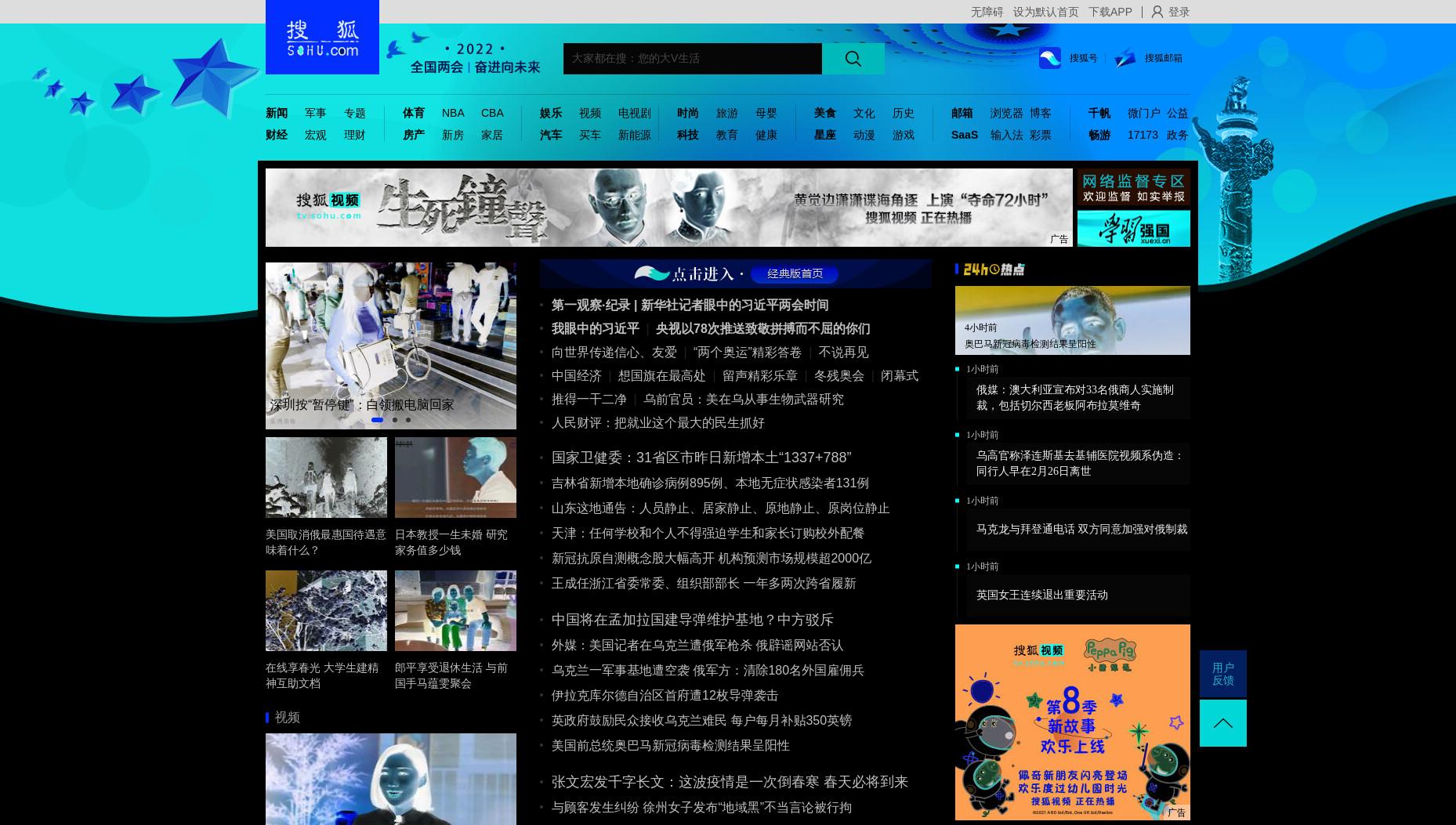Screen dimensions: 1456x825
Task: Open 英政府鼓励民众接收乌克兰难民 article
Action: (x=701, y=721)
